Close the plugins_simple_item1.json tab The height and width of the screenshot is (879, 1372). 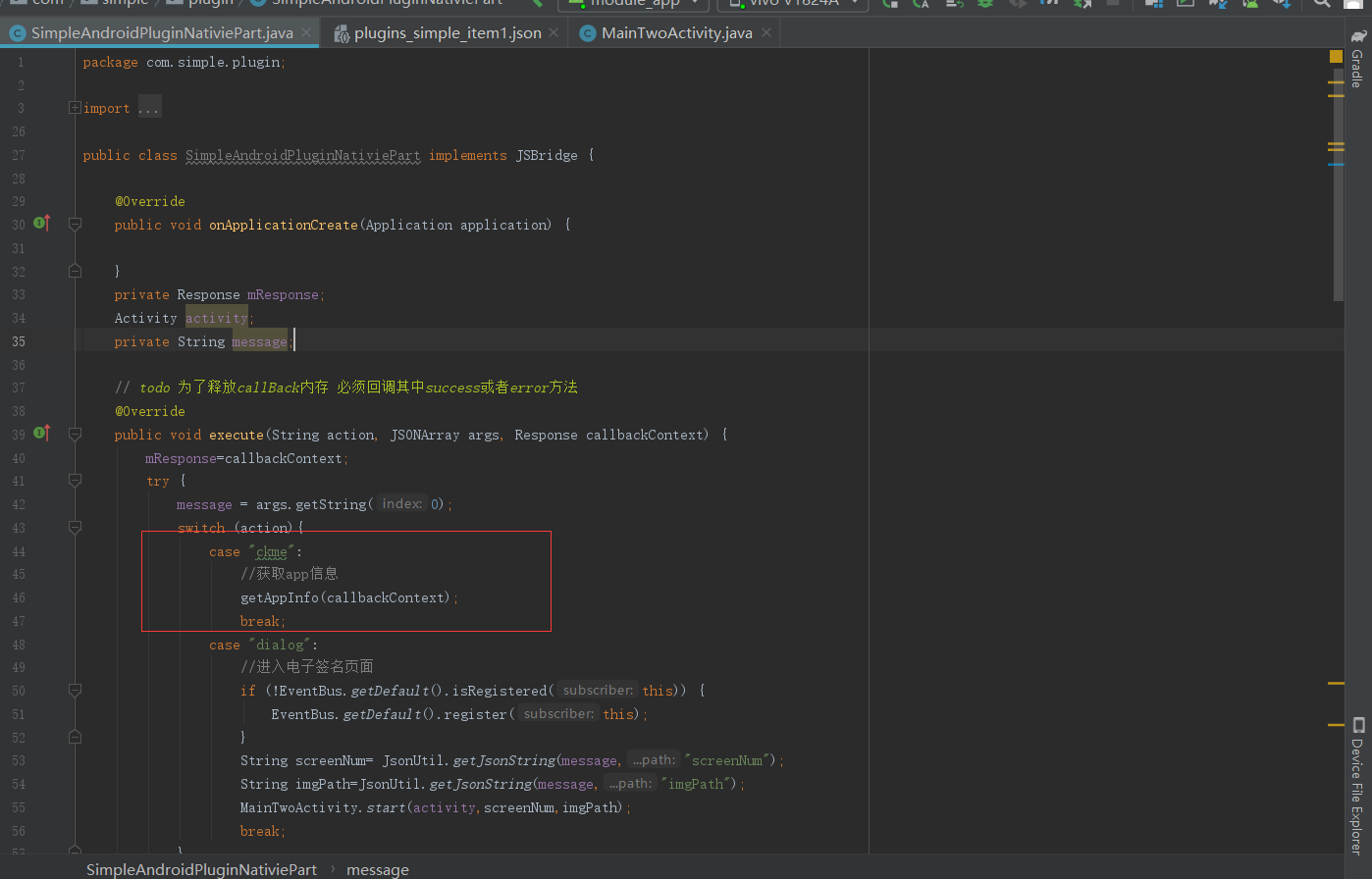click(554, 32)
